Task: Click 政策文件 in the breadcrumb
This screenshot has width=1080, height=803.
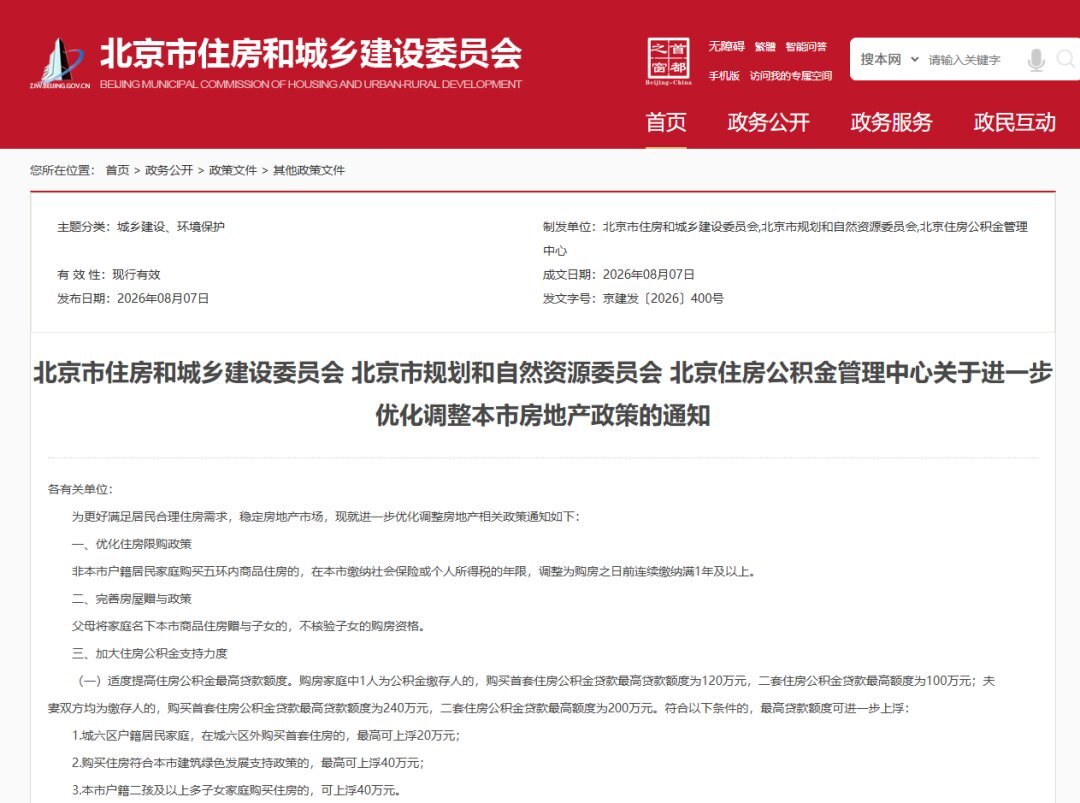Action: (233, 170)
